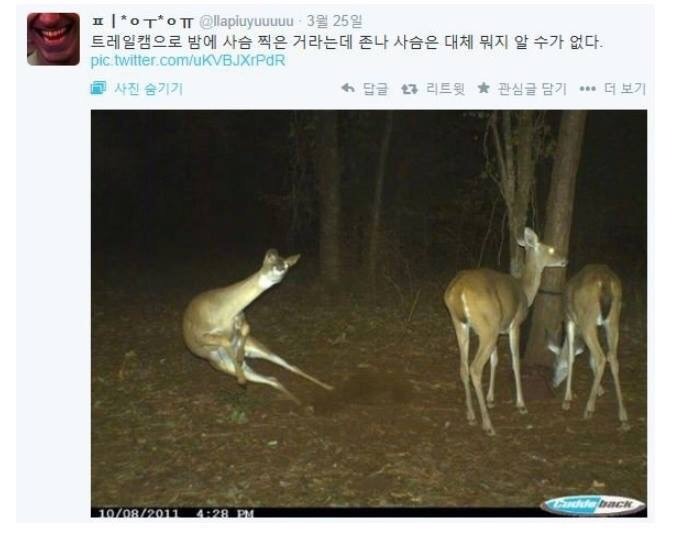Open the user's smiling avatar

pos(53,39)
